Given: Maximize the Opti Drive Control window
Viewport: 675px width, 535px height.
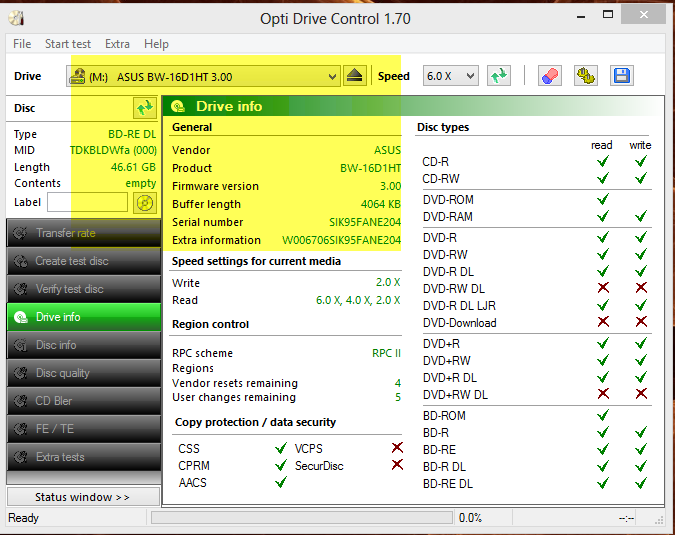Looking at the screenshot, I should click(608, 15).
